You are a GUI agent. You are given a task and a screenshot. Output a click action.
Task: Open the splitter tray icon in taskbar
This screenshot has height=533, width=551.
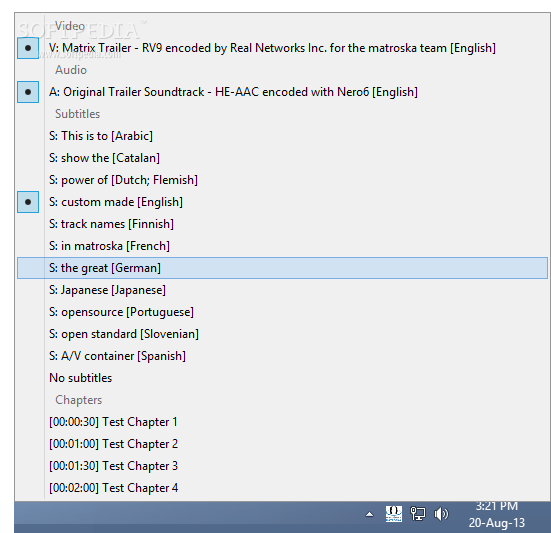[394, 514]
